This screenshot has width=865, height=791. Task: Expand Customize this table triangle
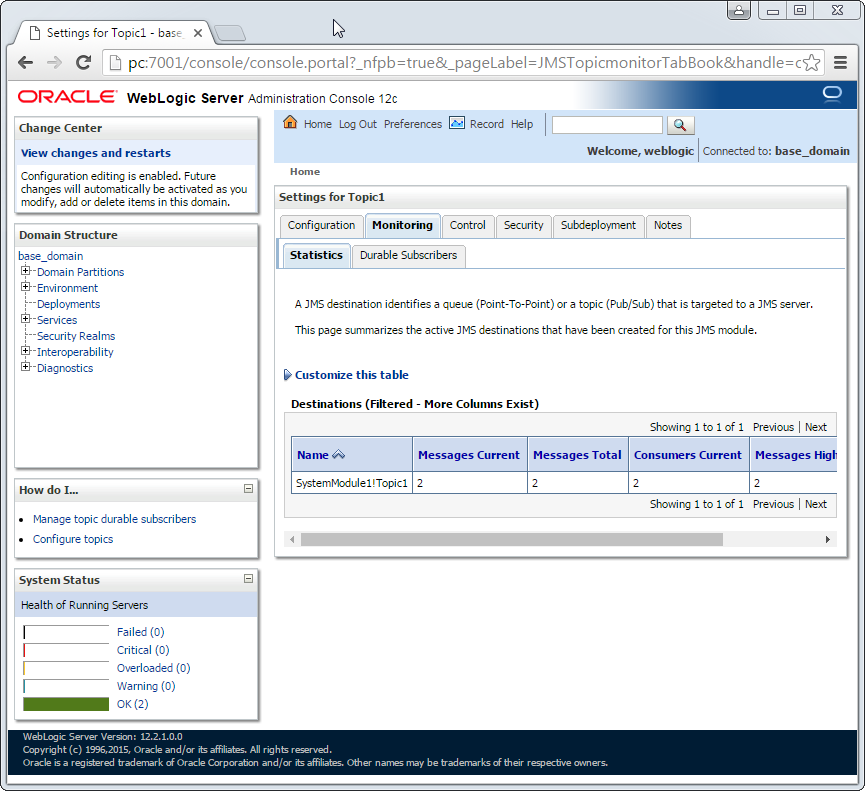[287, 375]
